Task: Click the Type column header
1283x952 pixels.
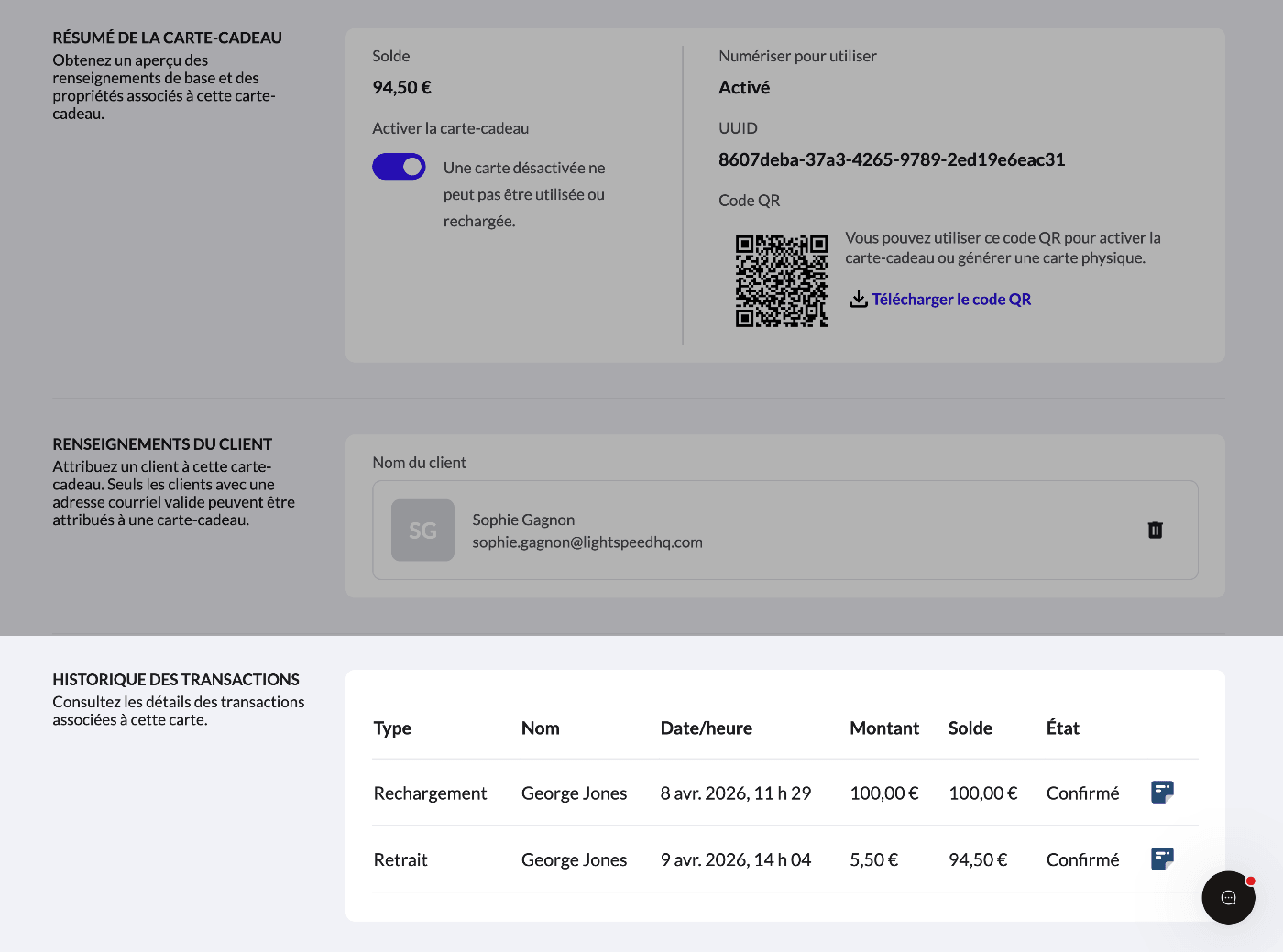Action: 392,728
